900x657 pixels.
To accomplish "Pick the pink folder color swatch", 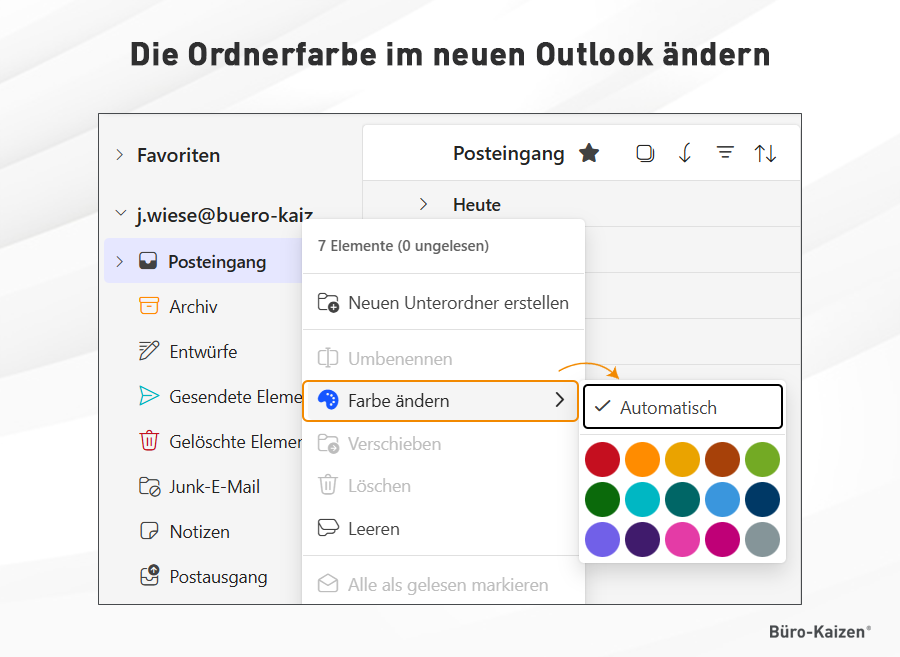I will 682,539.
